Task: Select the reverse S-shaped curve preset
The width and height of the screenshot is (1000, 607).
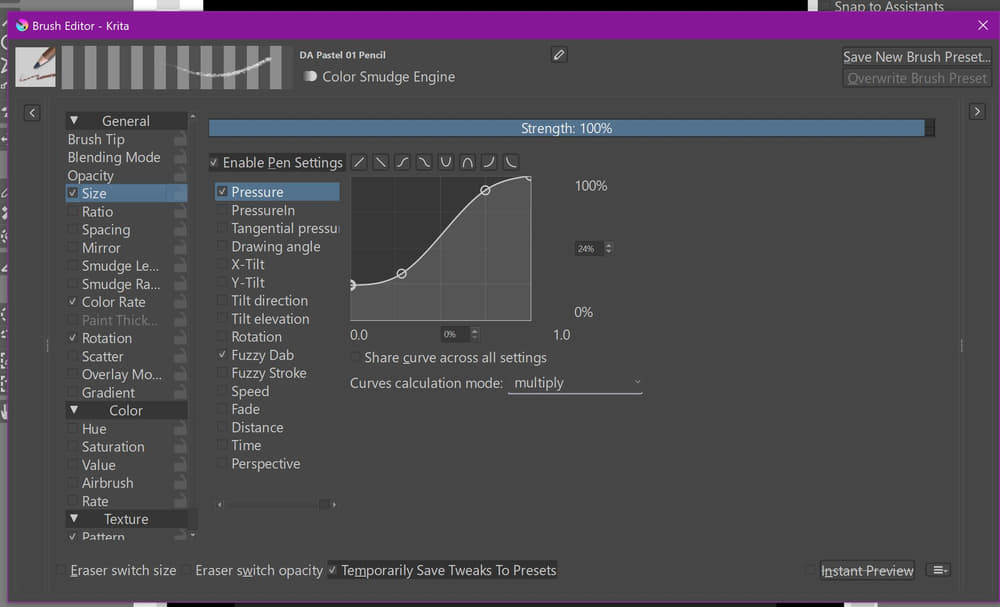Action: [x=424, y=162]
